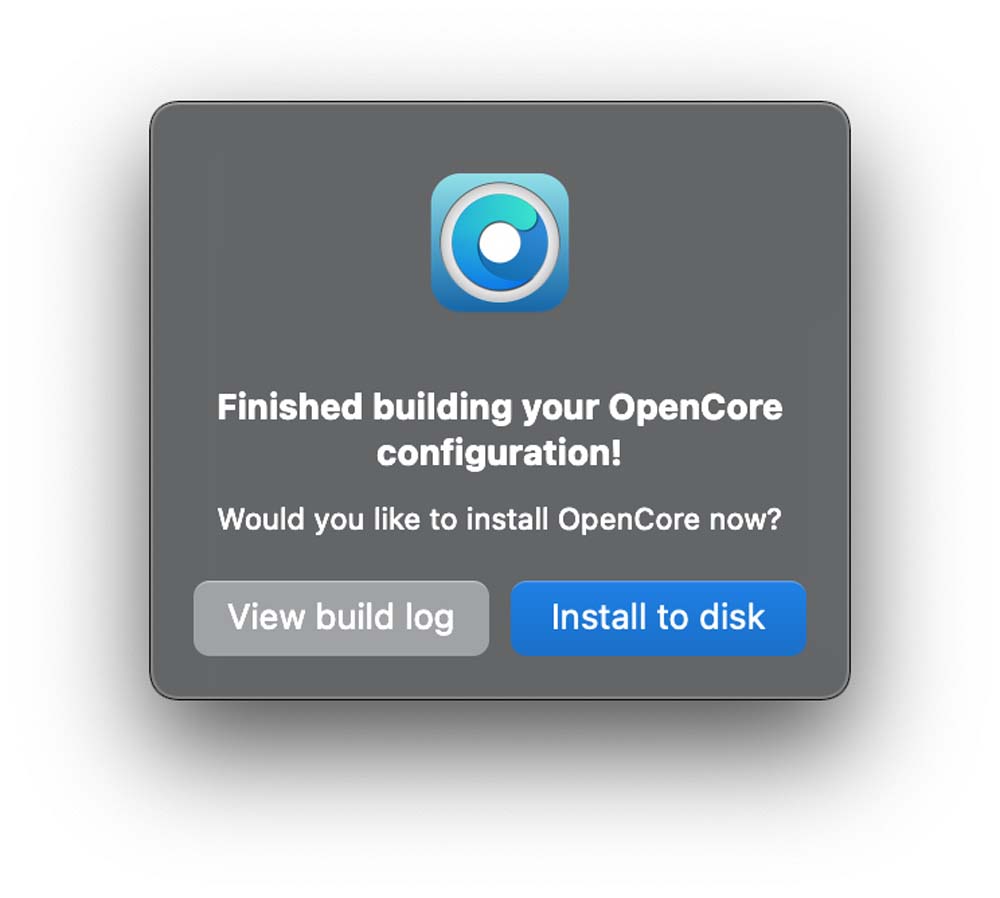This screenshot has height=898, width=1000.
Task: Click the OpenCore Legacy Patcher app icon
Action: pos(499,242)
